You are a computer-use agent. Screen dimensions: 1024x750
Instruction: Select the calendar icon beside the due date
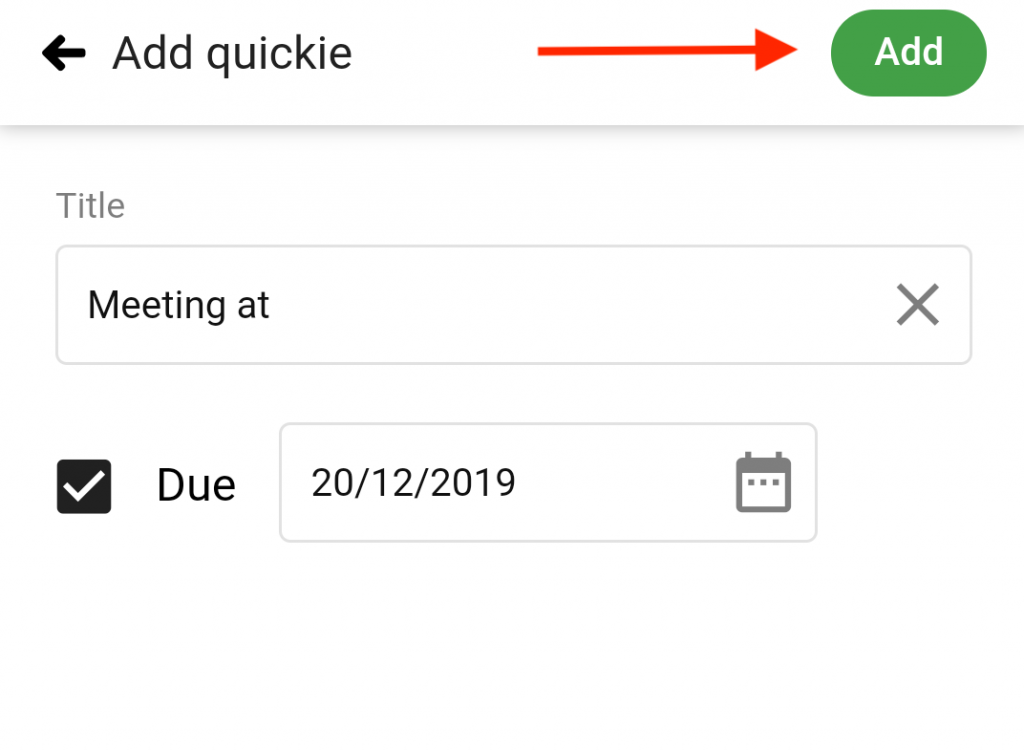(x=763, y=483)
